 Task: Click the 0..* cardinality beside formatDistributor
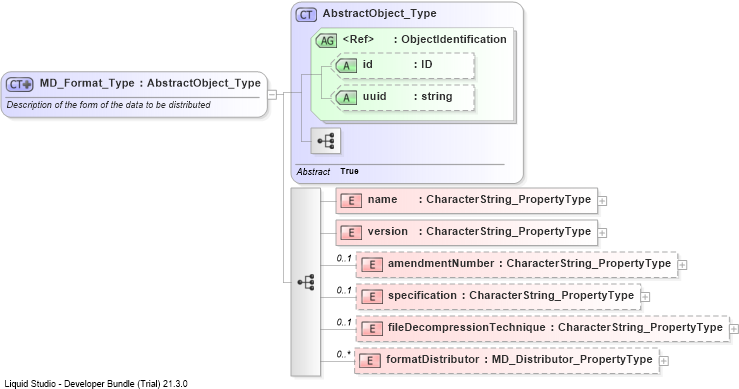(x=343, y=355)
